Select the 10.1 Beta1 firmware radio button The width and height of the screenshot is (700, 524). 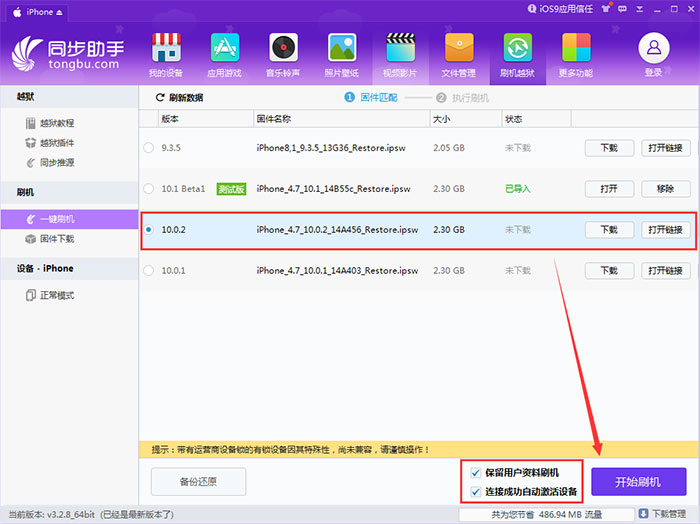click(x=149, y=189)
